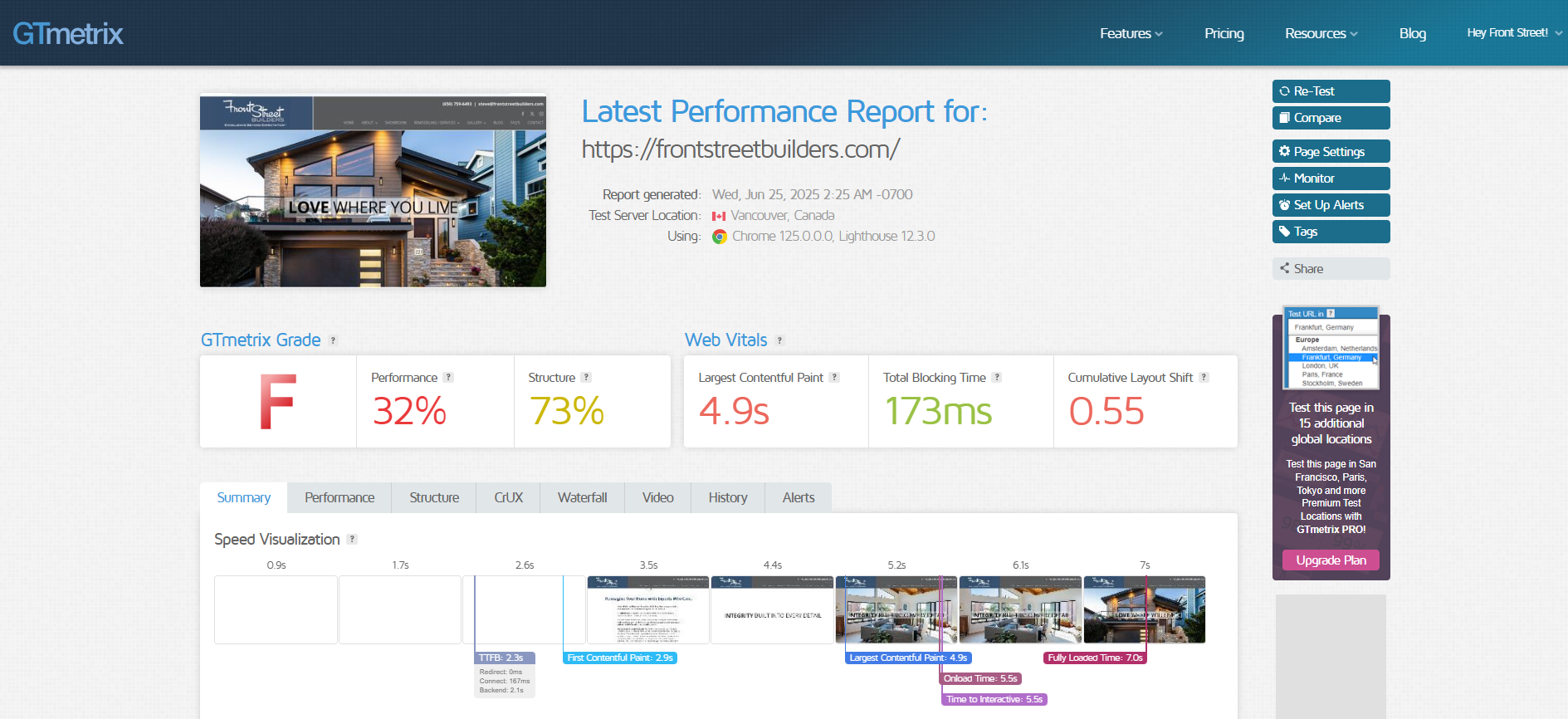The height and width of the screenshot is (719, 1568).
Task: Click the TTFB: 2.3s marker
Action: pyautogui.click(x=505, y=658)
